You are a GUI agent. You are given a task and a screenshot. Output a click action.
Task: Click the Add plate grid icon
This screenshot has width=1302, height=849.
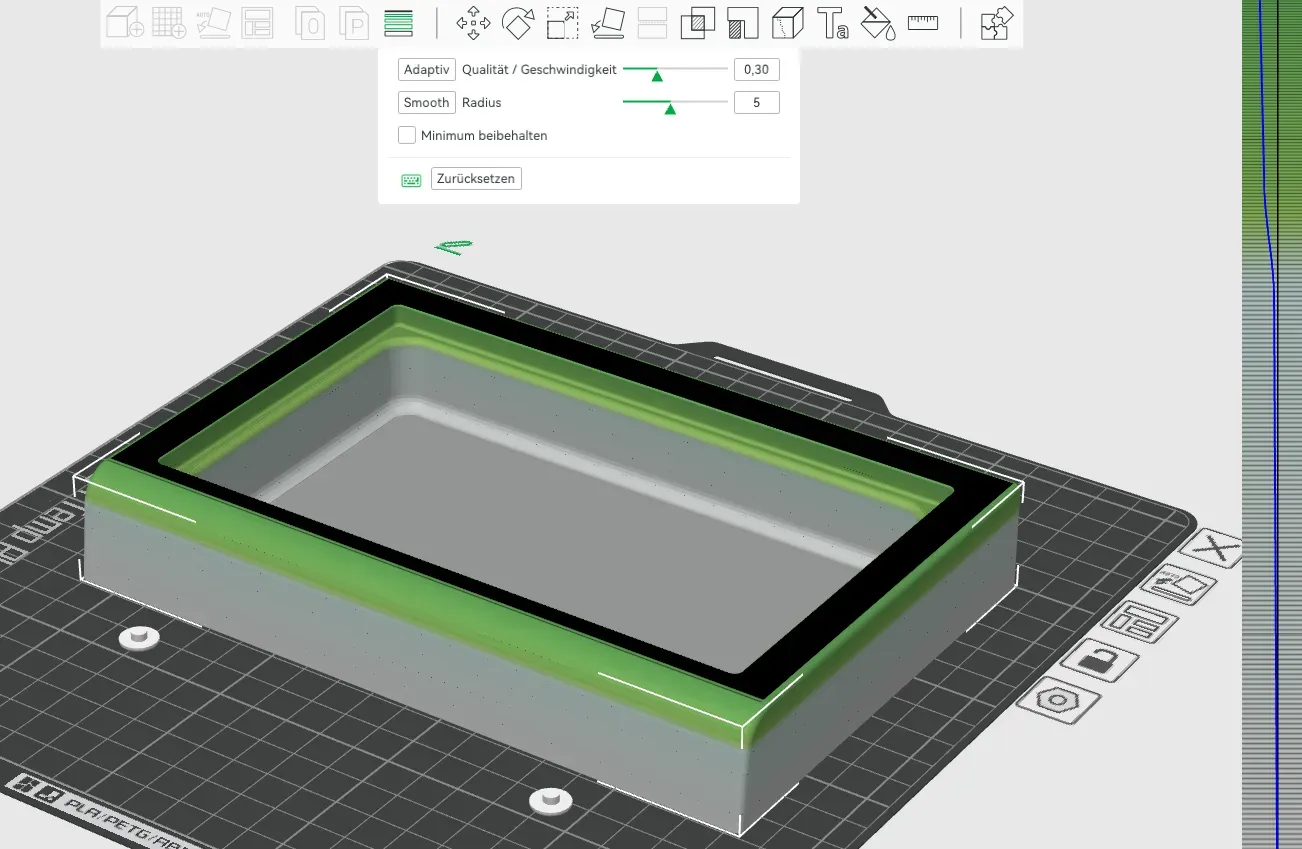tap(169, 22)
